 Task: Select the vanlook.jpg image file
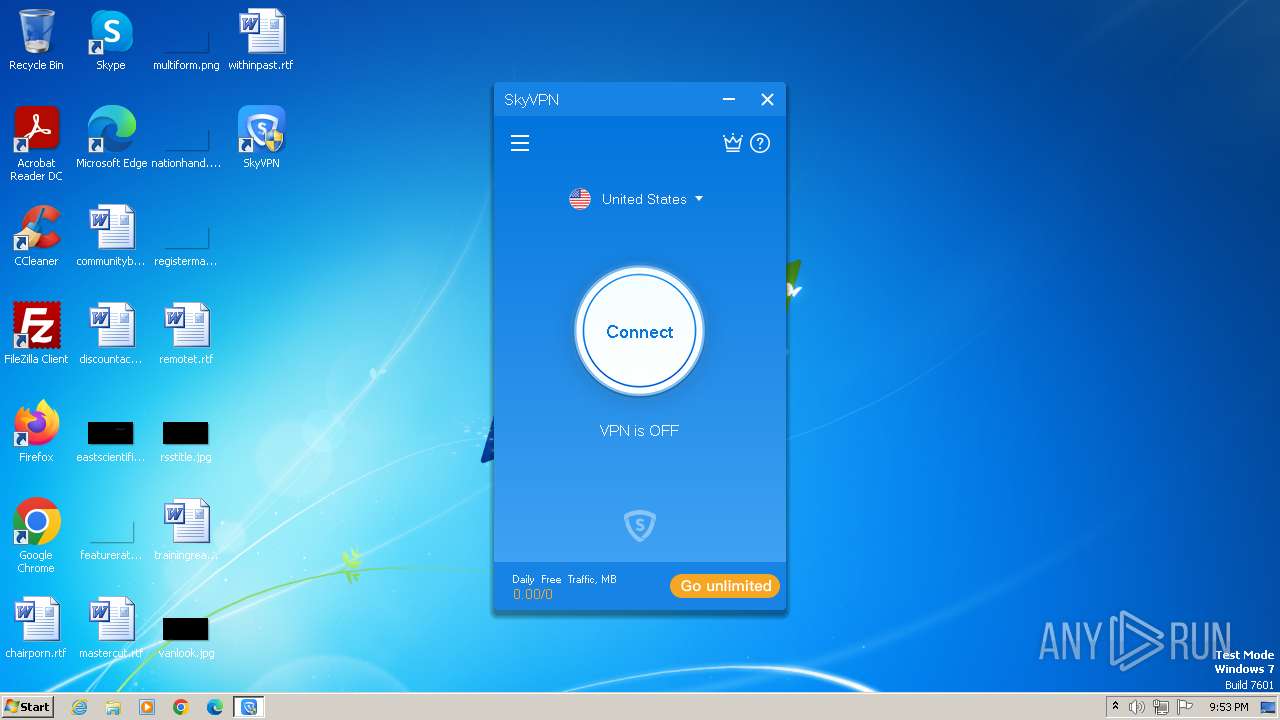[x=186, y=636]
